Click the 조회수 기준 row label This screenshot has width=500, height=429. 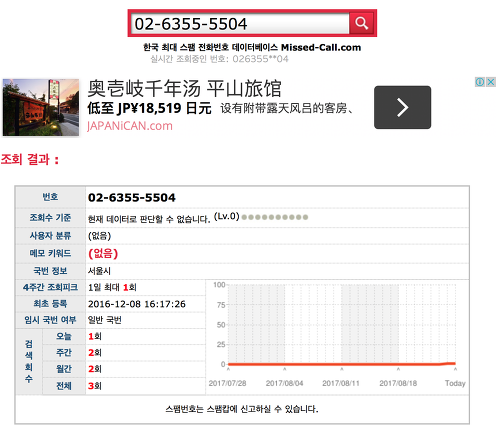(50, 218)
